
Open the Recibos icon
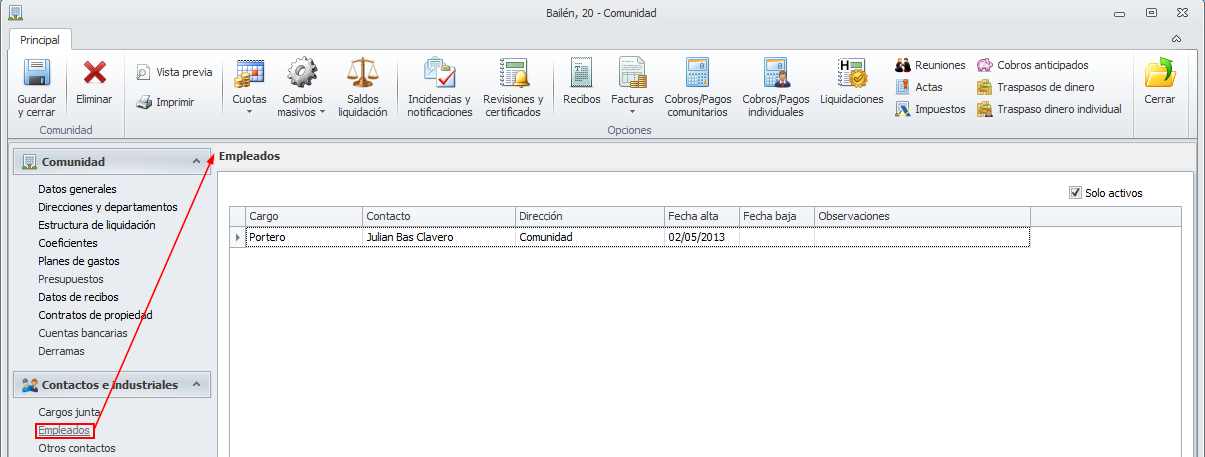pos(582,73)
